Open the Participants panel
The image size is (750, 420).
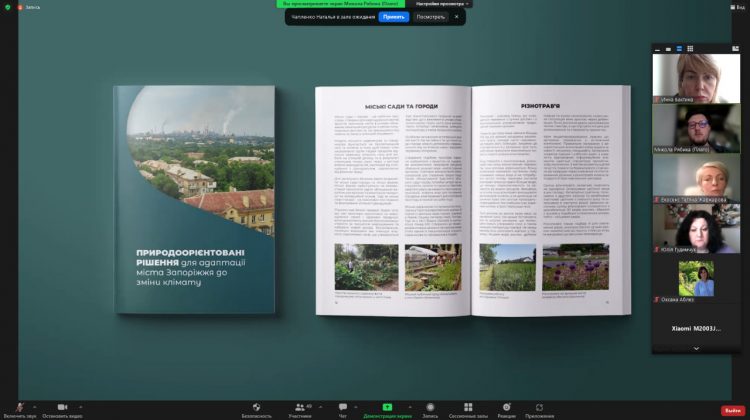pyautogui.click(x=299, y=407)
